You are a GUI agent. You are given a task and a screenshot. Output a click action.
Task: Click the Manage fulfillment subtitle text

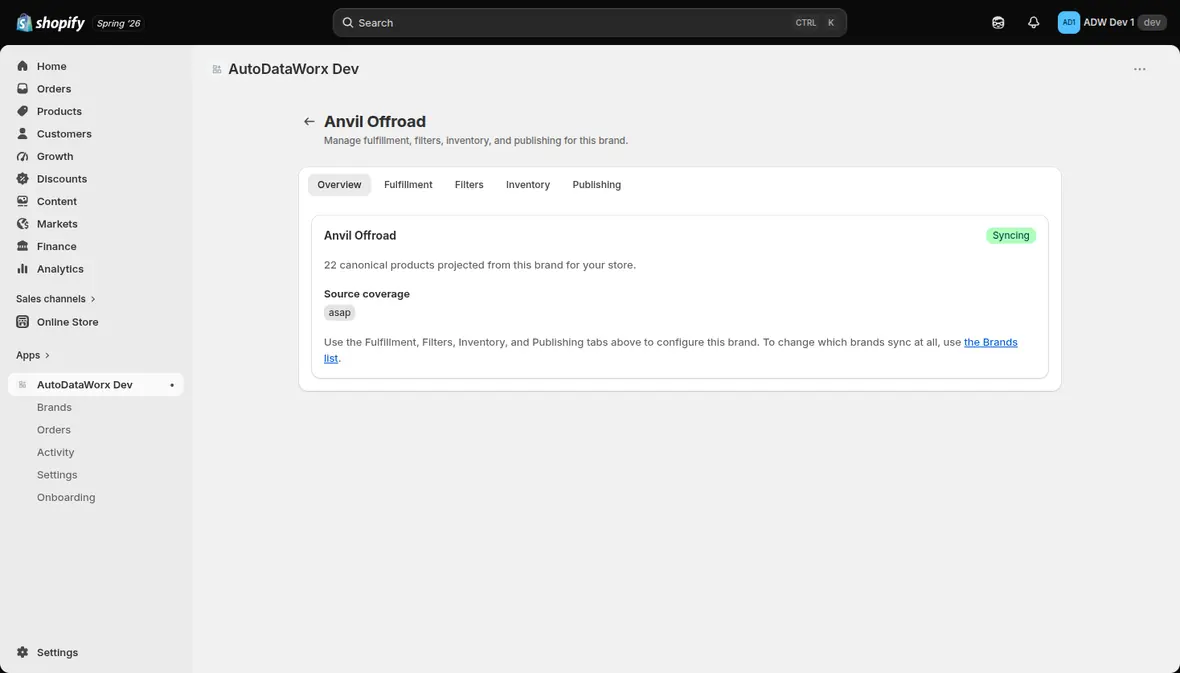pos(476,141)
